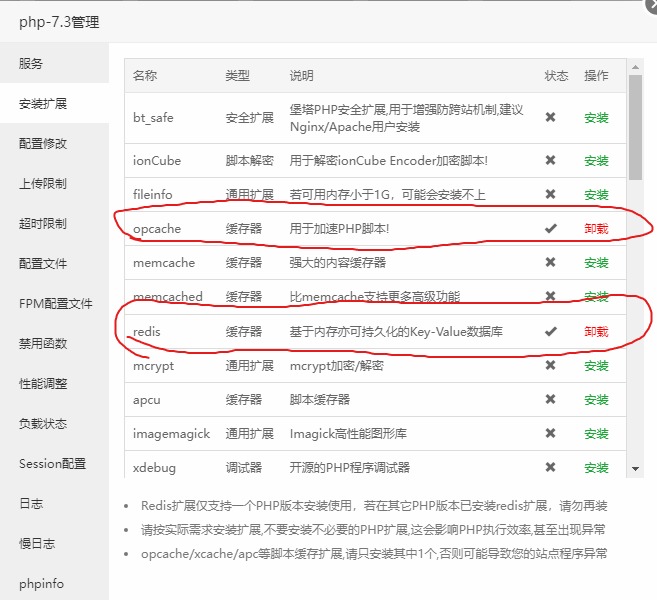View 负载状态 tab

[54, 424]
